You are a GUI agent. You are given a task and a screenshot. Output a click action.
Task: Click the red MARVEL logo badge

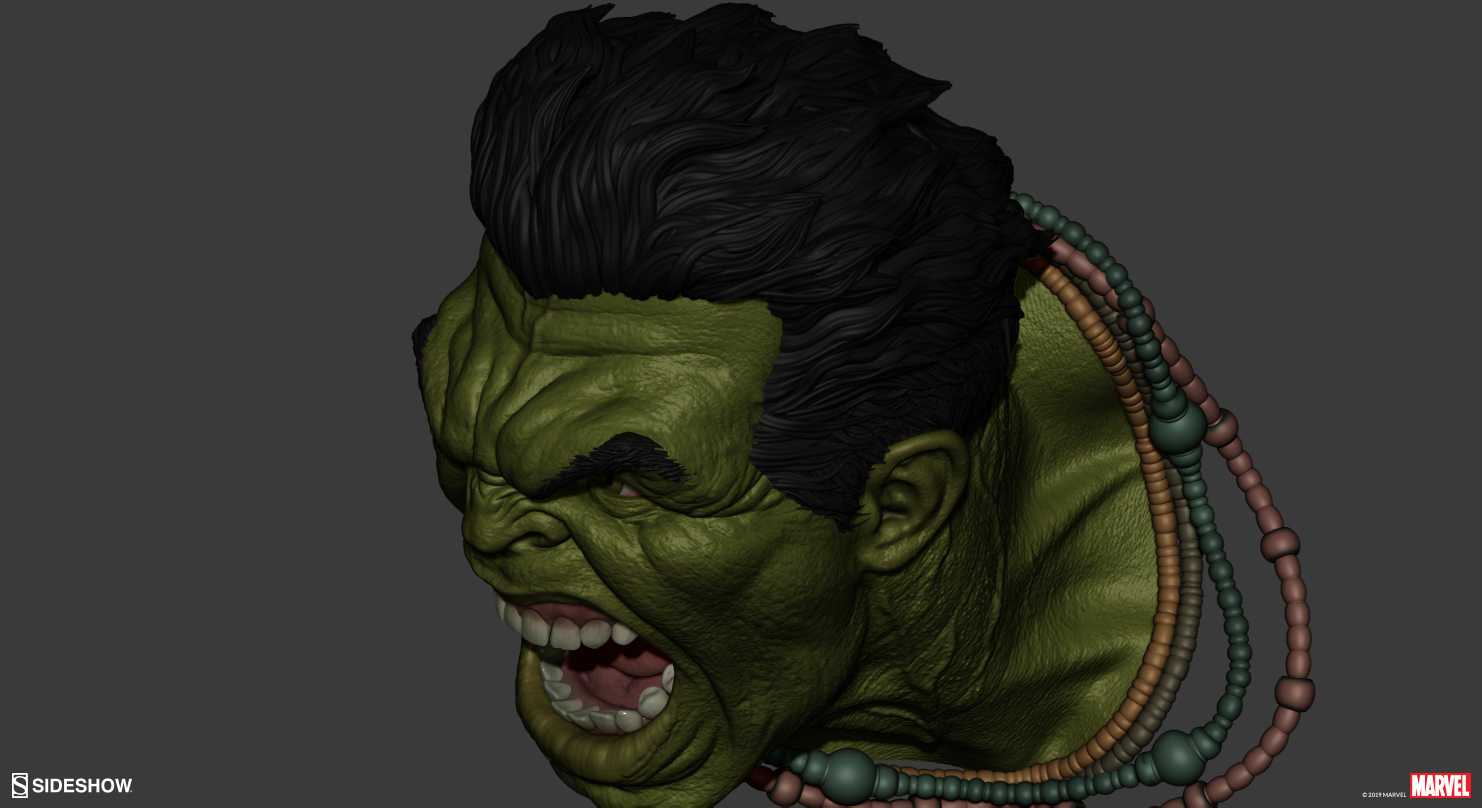1438,785
